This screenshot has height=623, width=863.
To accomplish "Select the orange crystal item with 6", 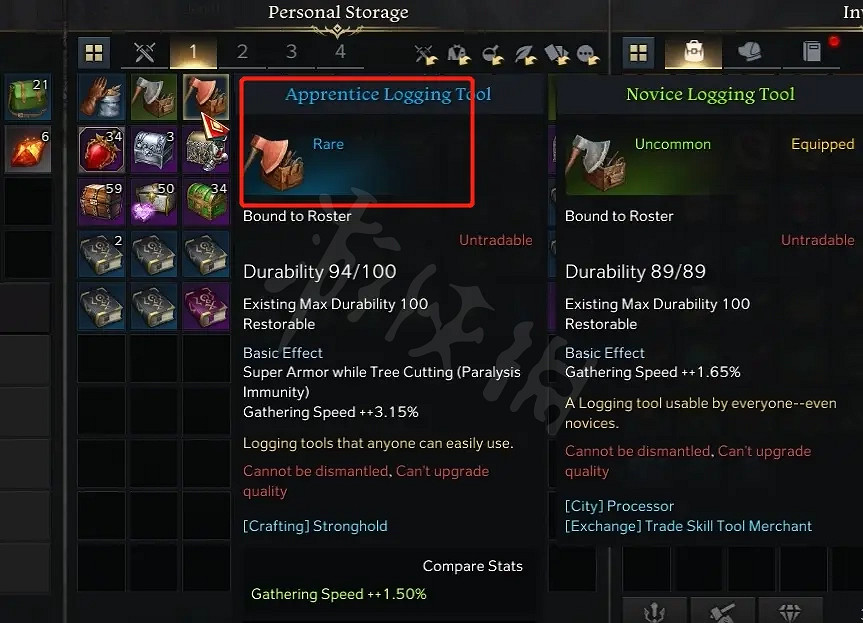I will tap(28, 149).
